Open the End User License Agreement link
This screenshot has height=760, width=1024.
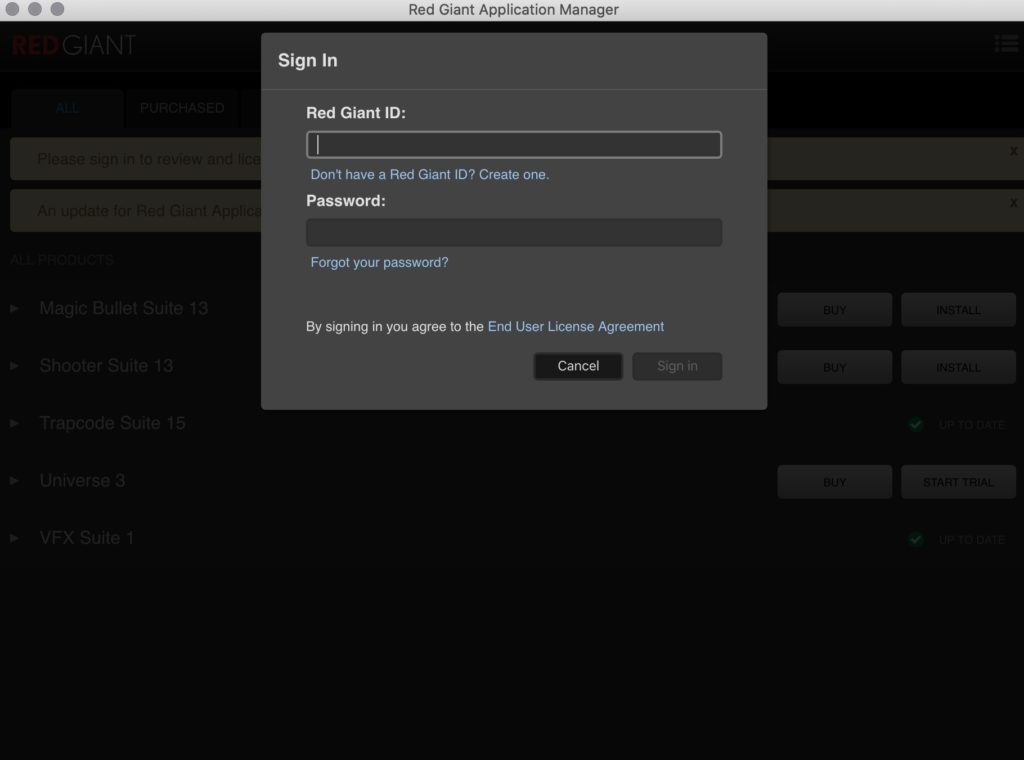(x=575, y=326)
